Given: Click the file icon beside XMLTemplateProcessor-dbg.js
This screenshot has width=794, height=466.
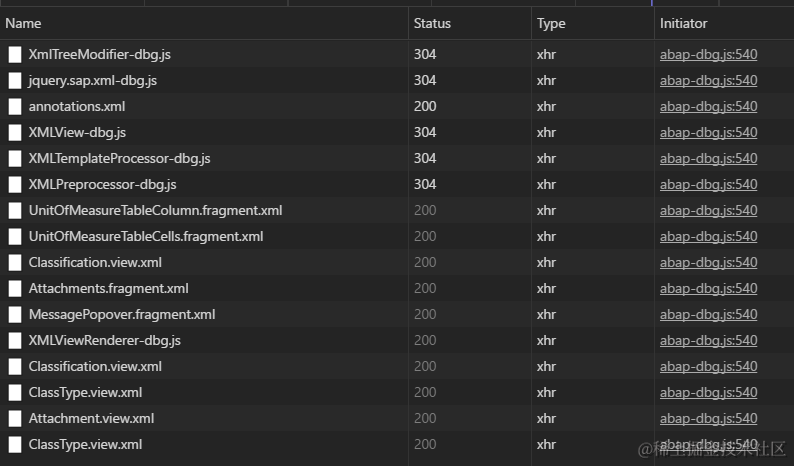Looking at the screenshot, I should coord(15,159).
